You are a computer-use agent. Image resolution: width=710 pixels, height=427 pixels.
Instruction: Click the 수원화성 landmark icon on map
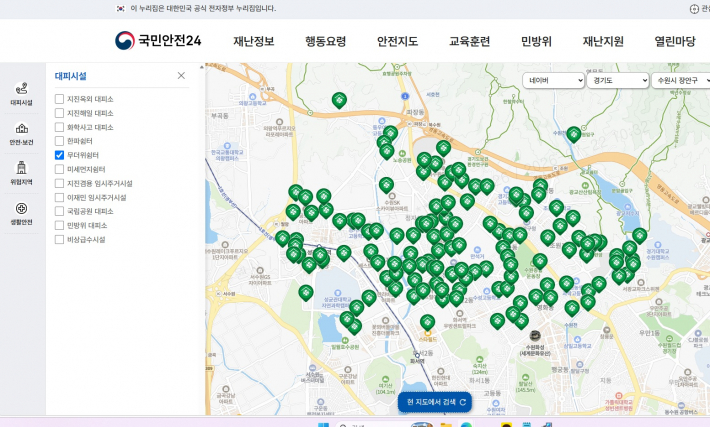pyautogui.click(x=535, y=336)
